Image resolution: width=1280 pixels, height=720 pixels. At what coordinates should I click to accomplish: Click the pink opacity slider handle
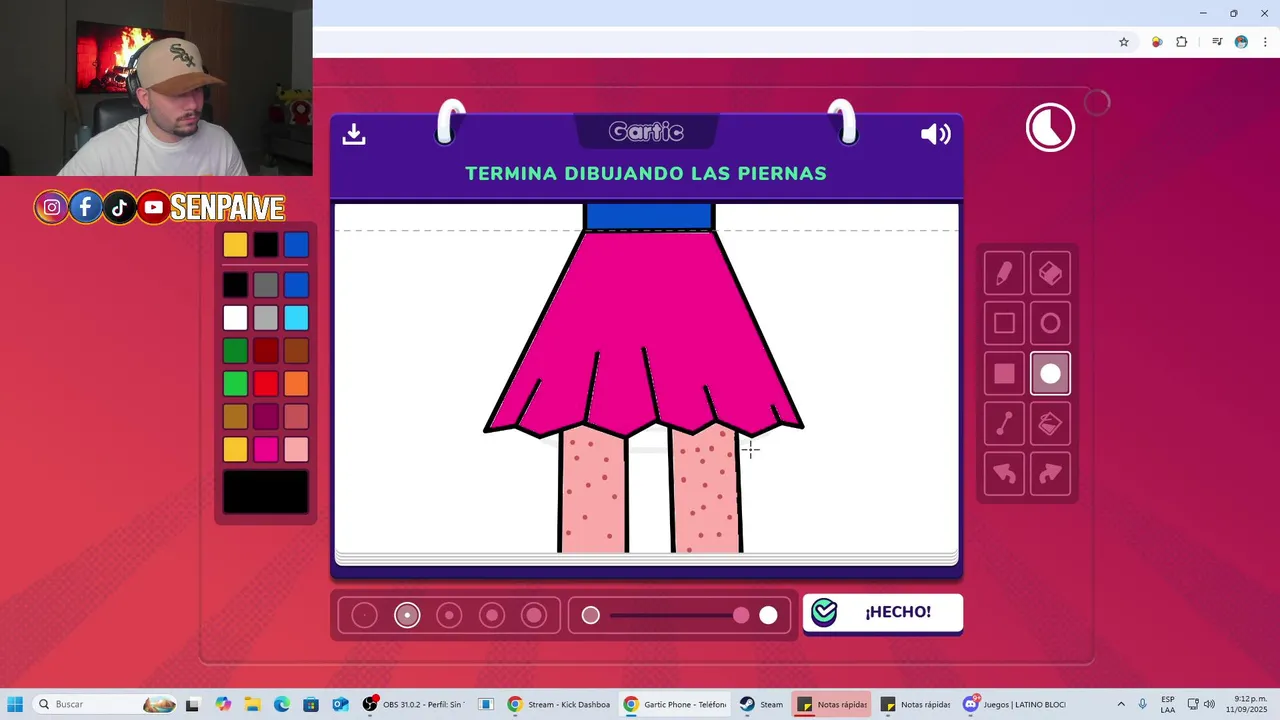tap(741, 616)
